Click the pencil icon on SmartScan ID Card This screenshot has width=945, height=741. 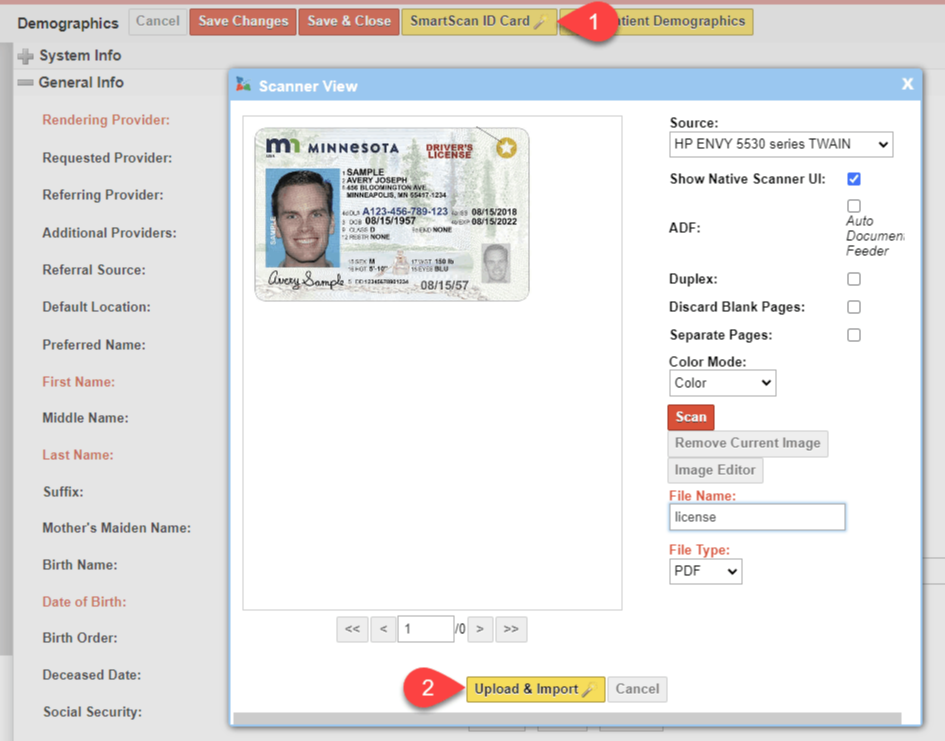tap(541, 21)
